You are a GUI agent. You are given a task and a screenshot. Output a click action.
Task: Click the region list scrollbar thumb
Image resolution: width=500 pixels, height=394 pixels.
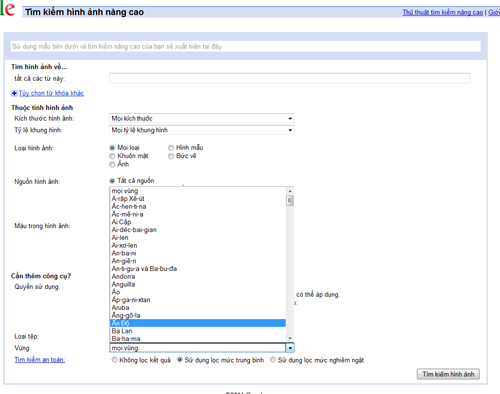[x=290, y=201]
